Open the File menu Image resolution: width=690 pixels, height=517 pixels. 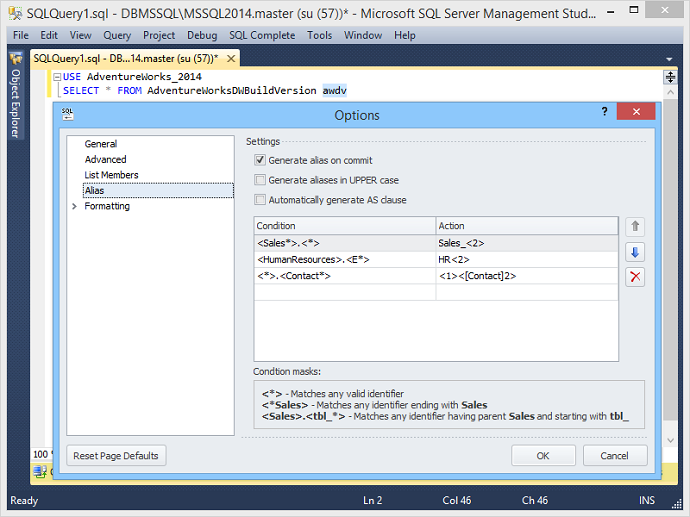(x=21, y=35)
